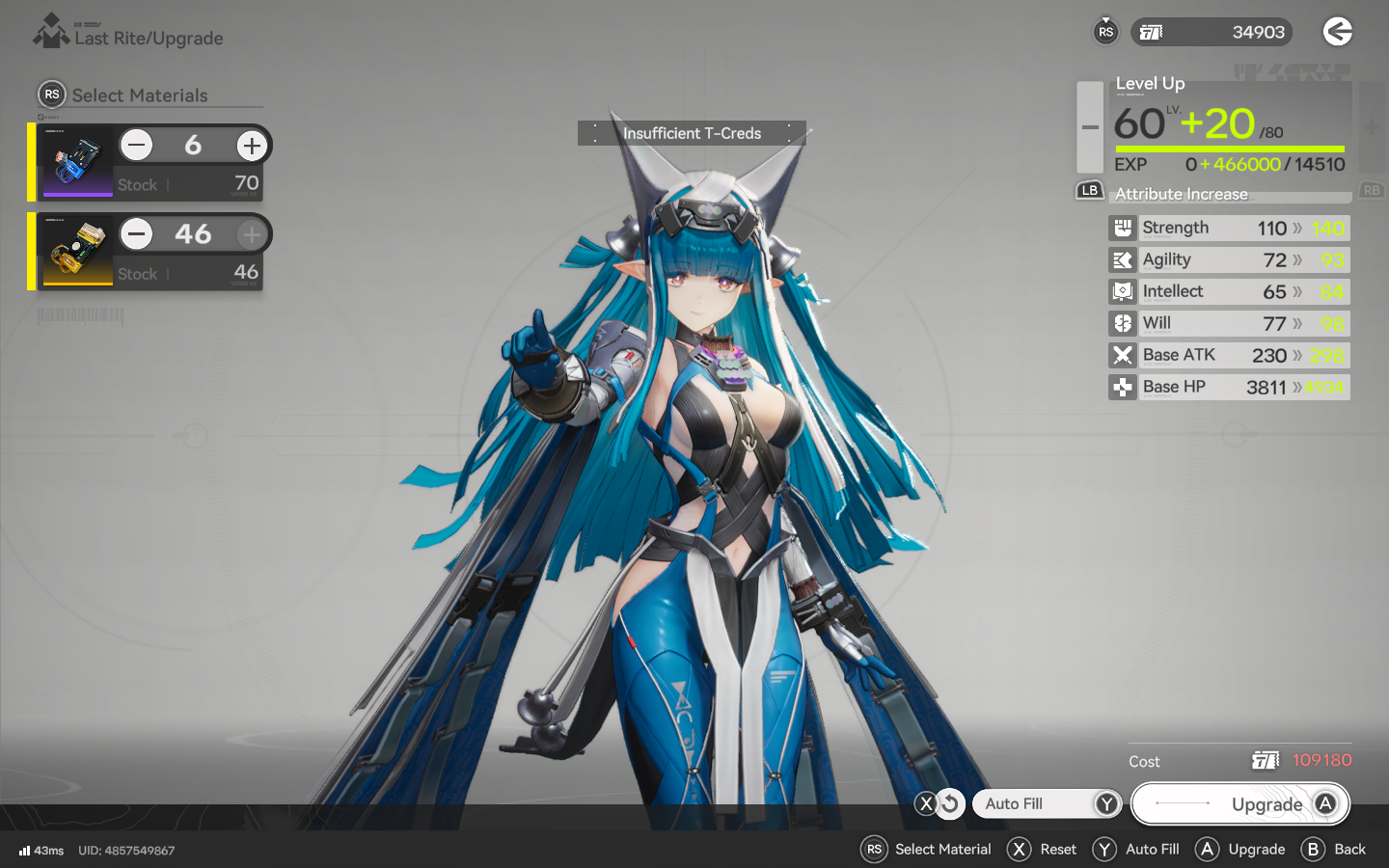Click the RS icon beside Select Materials
Viewport: 1389px width, 868px height.
51,95
